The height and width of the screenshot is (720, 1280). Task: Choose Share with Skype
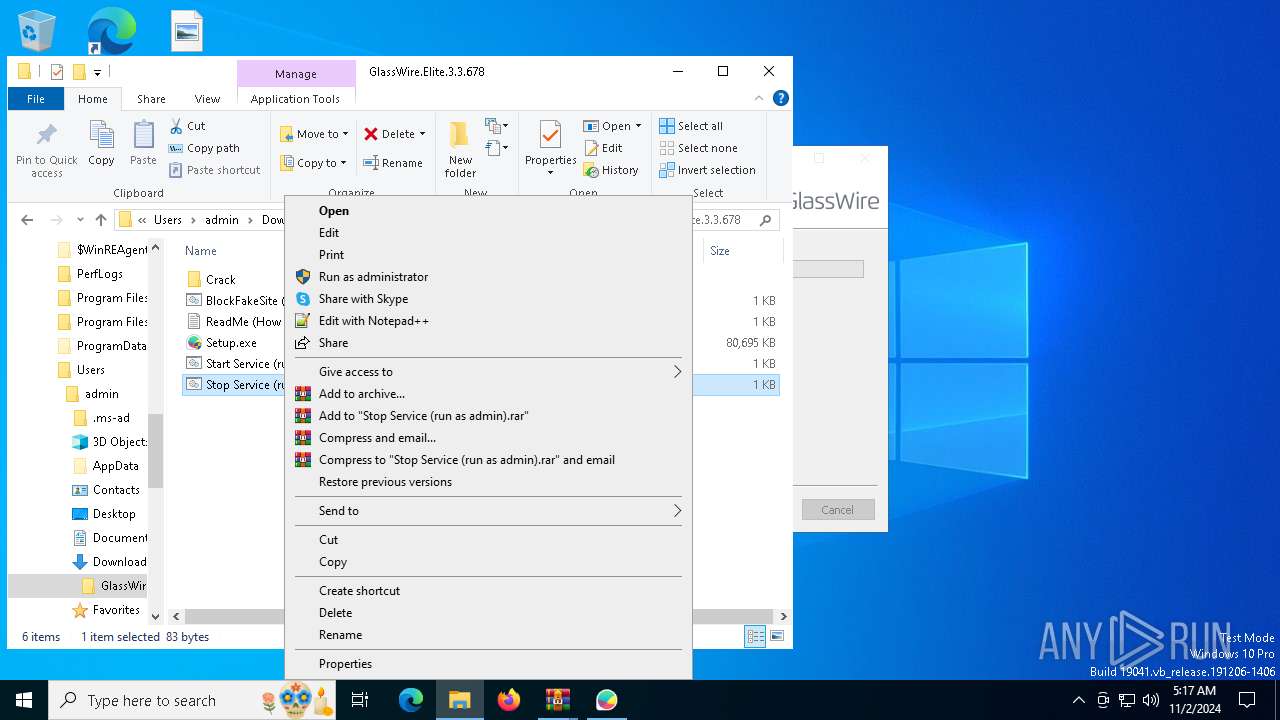(x=488, y=299)
